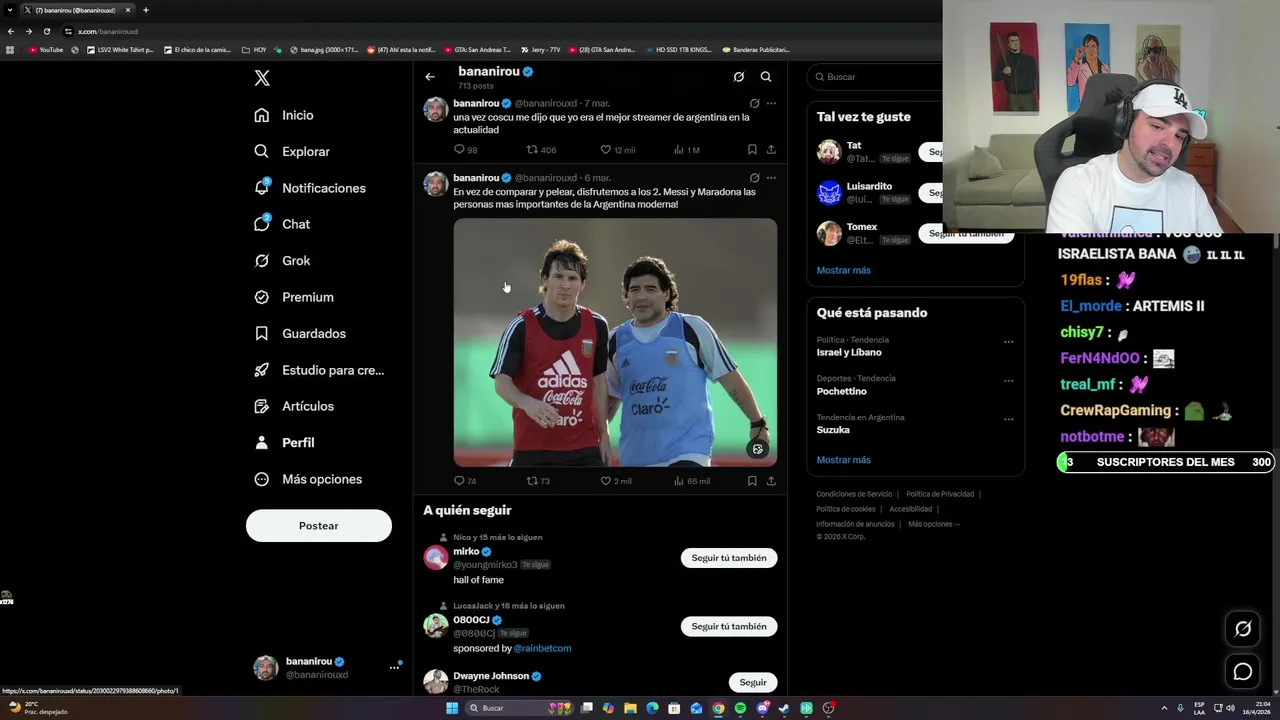Repost the coscu tweet (406)

click(541, 150)
